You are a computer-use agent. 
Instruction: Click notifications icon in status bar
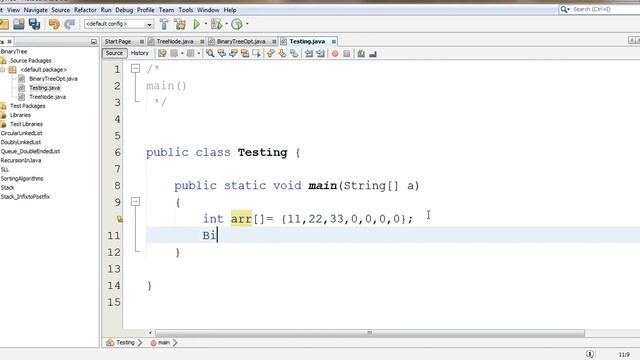[590, 354]
